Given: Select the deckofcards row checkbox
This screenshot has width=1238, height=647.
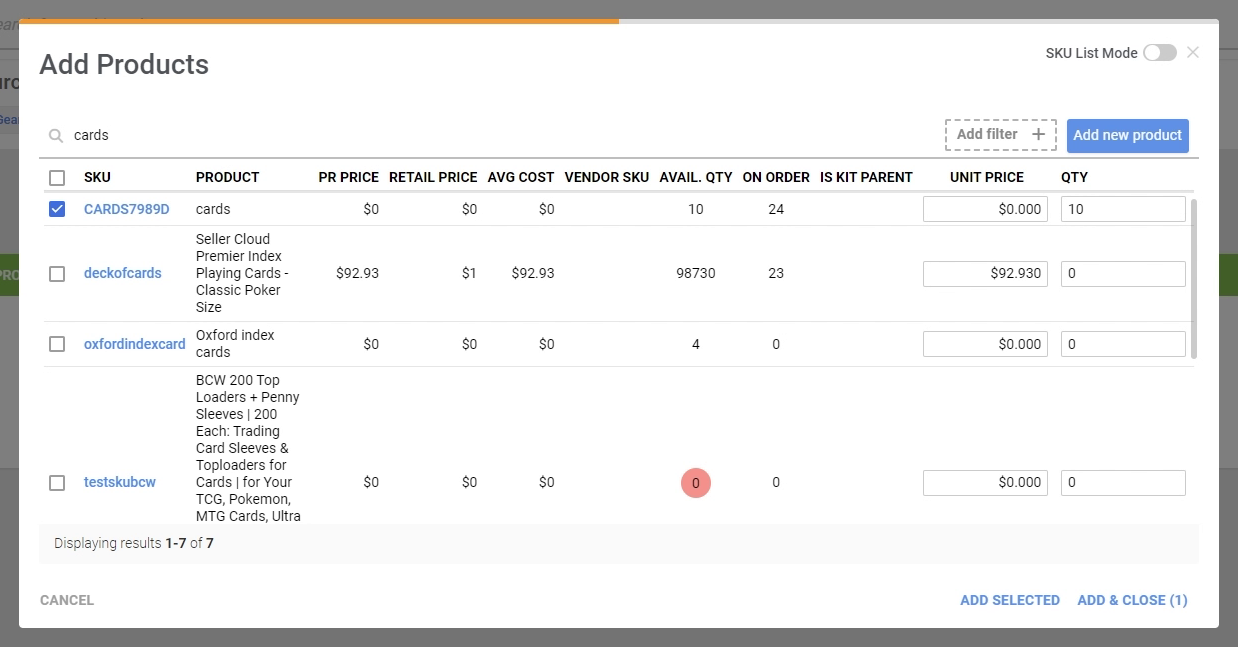Looking at the screenshot, I should tap(57, 273).
